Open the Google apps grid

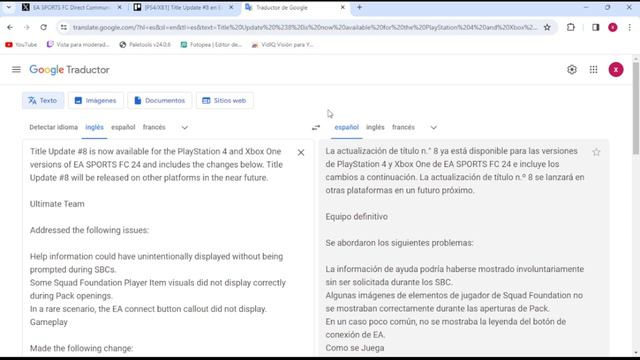click(593, 69)
